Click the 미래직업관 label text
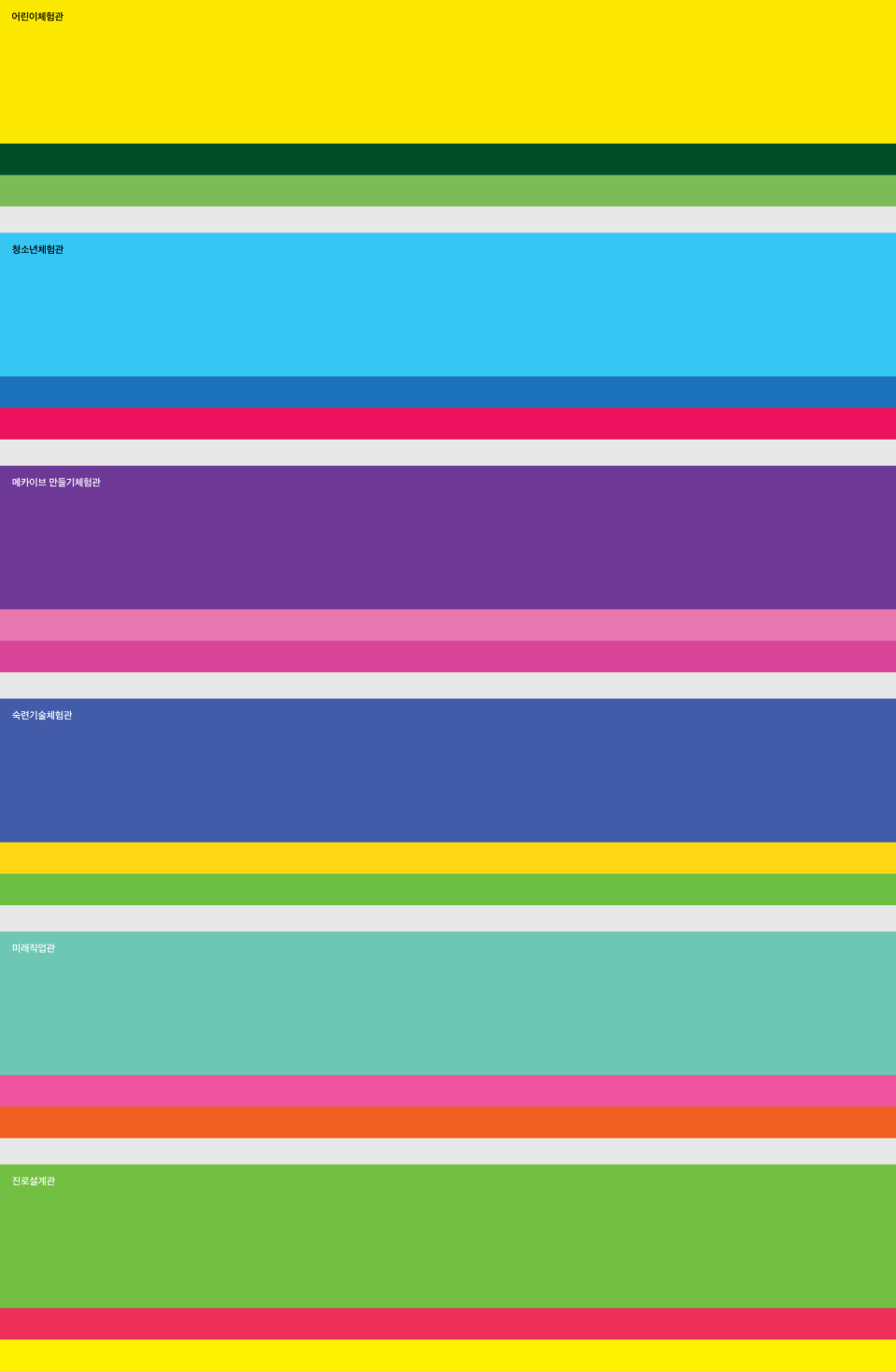The width and height of the screenshot is (896, 1371). [x=34, y=948]
